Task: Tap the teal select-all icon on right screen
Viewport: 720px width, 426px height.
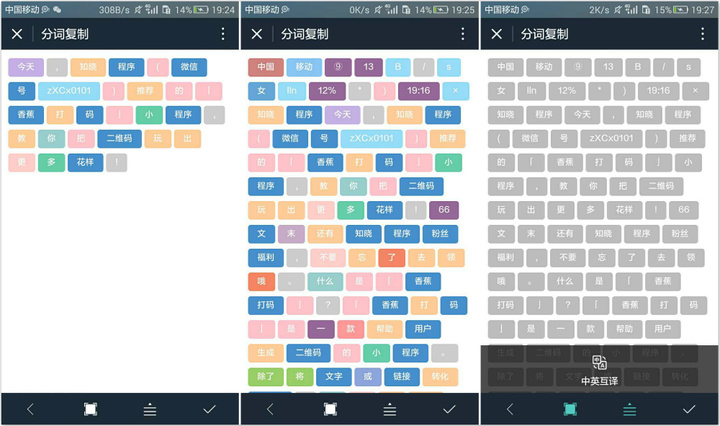Action: click(569, 409)
